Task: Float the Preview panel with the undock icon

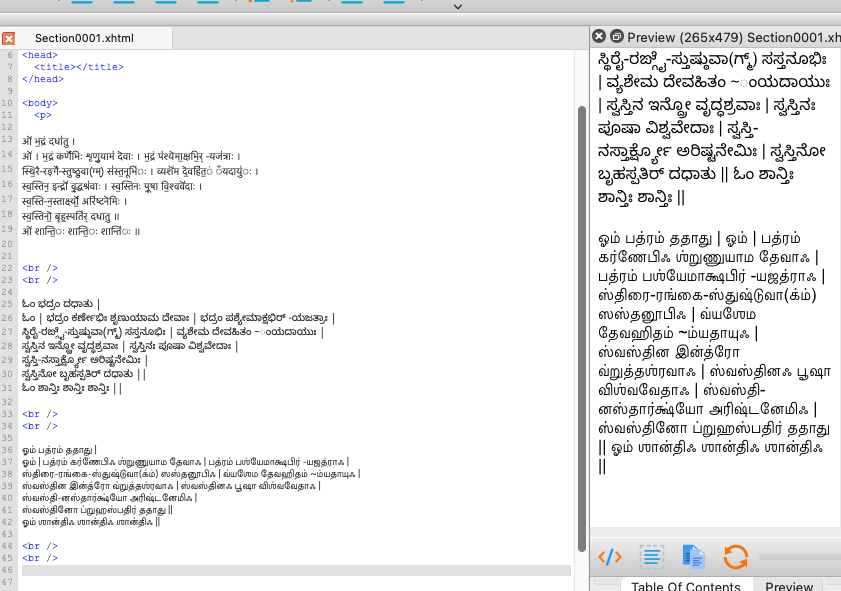Action: pos(617,36)
